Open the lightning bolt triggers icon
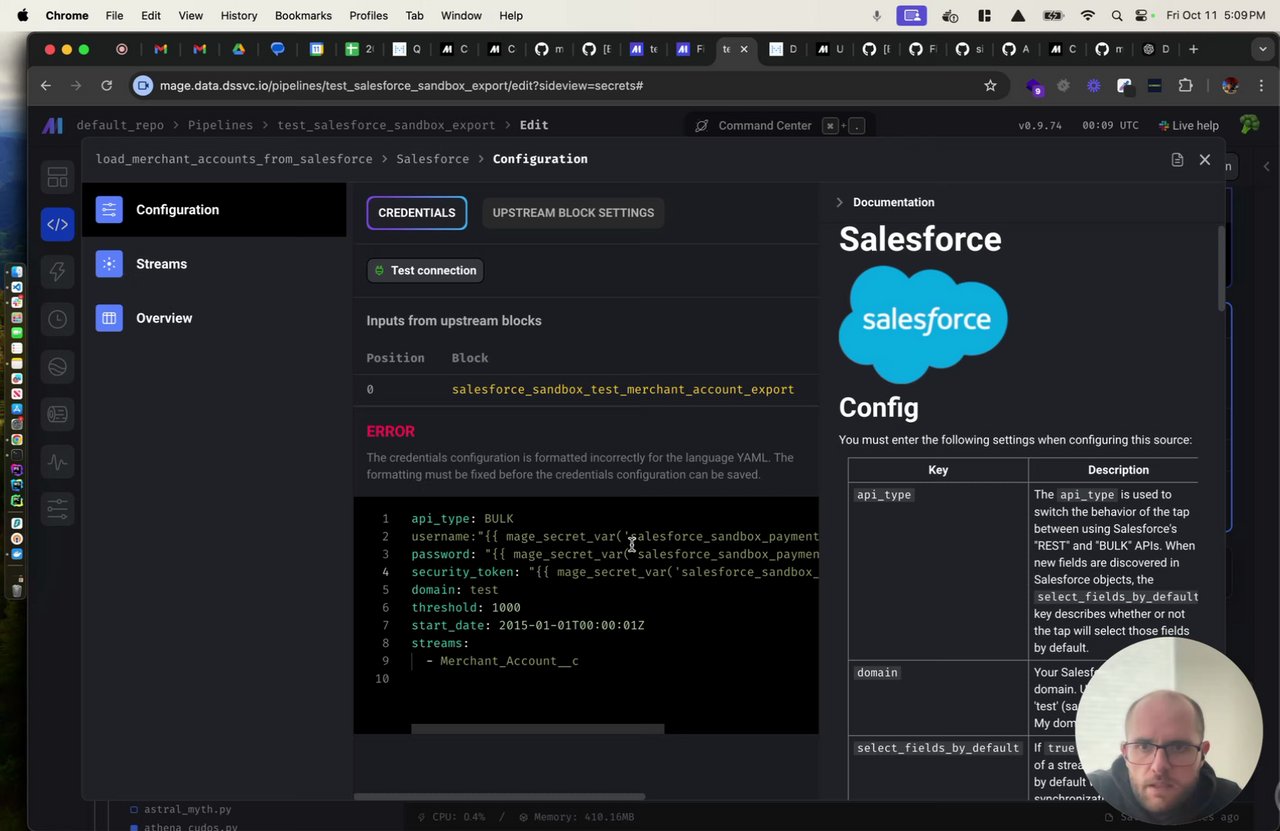Screen dimensions: 1280x831 [x=57, y=271]
